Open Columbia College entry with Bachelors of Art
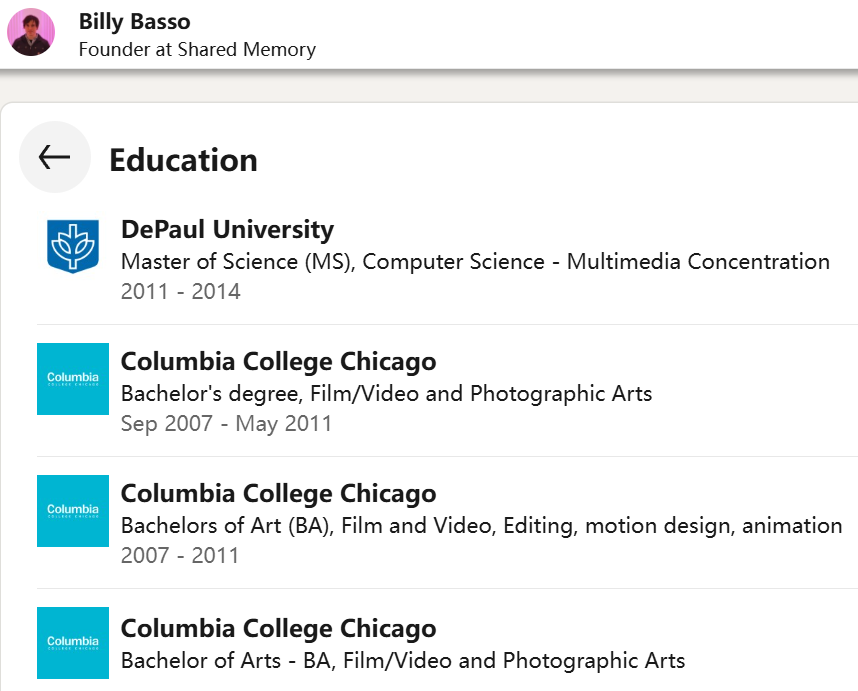 278,493
